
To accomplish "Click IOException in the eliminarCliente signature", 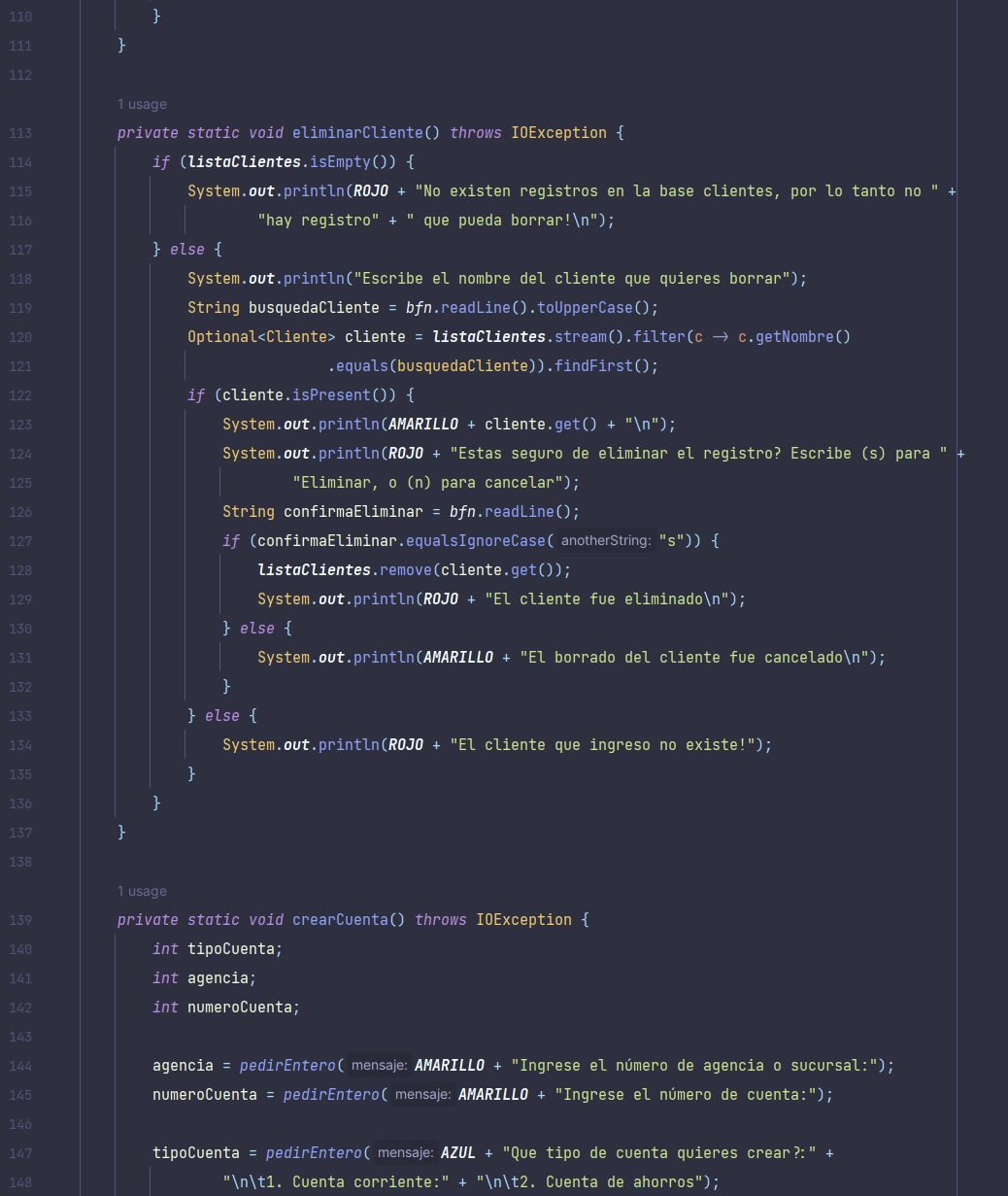I will click(x=559, y=133).
